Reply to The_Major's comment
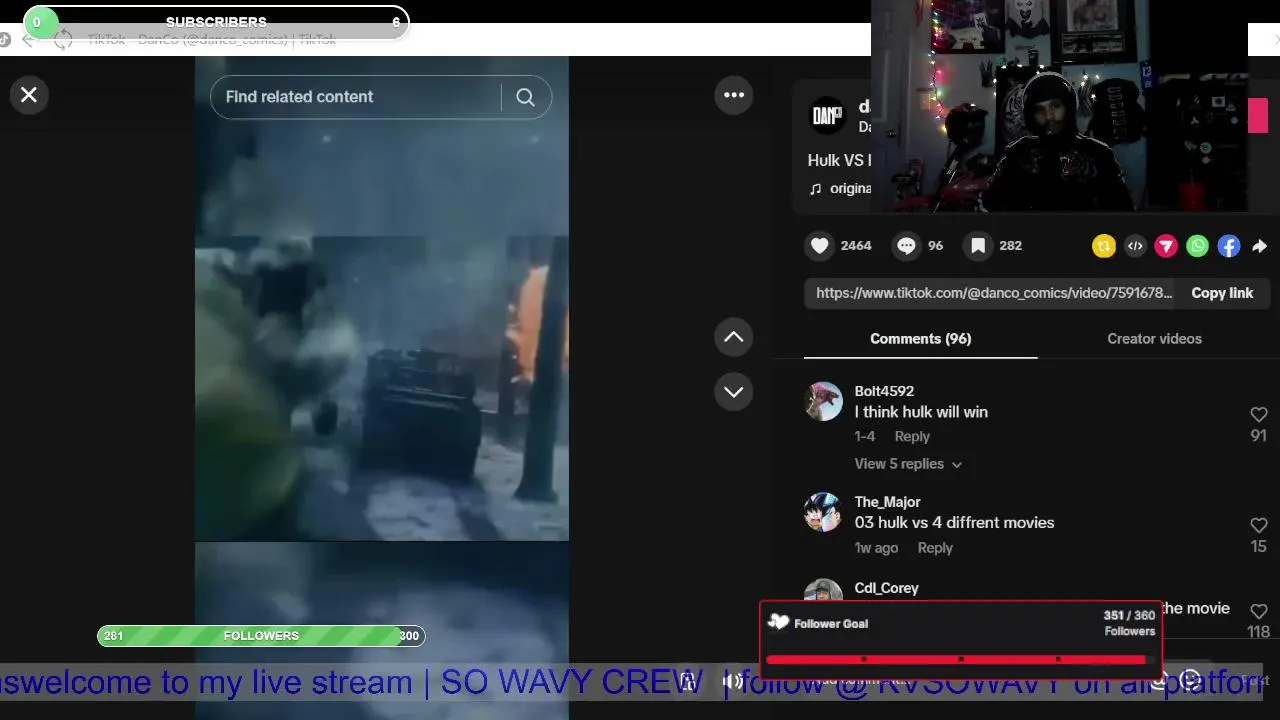 click(935, 548)
